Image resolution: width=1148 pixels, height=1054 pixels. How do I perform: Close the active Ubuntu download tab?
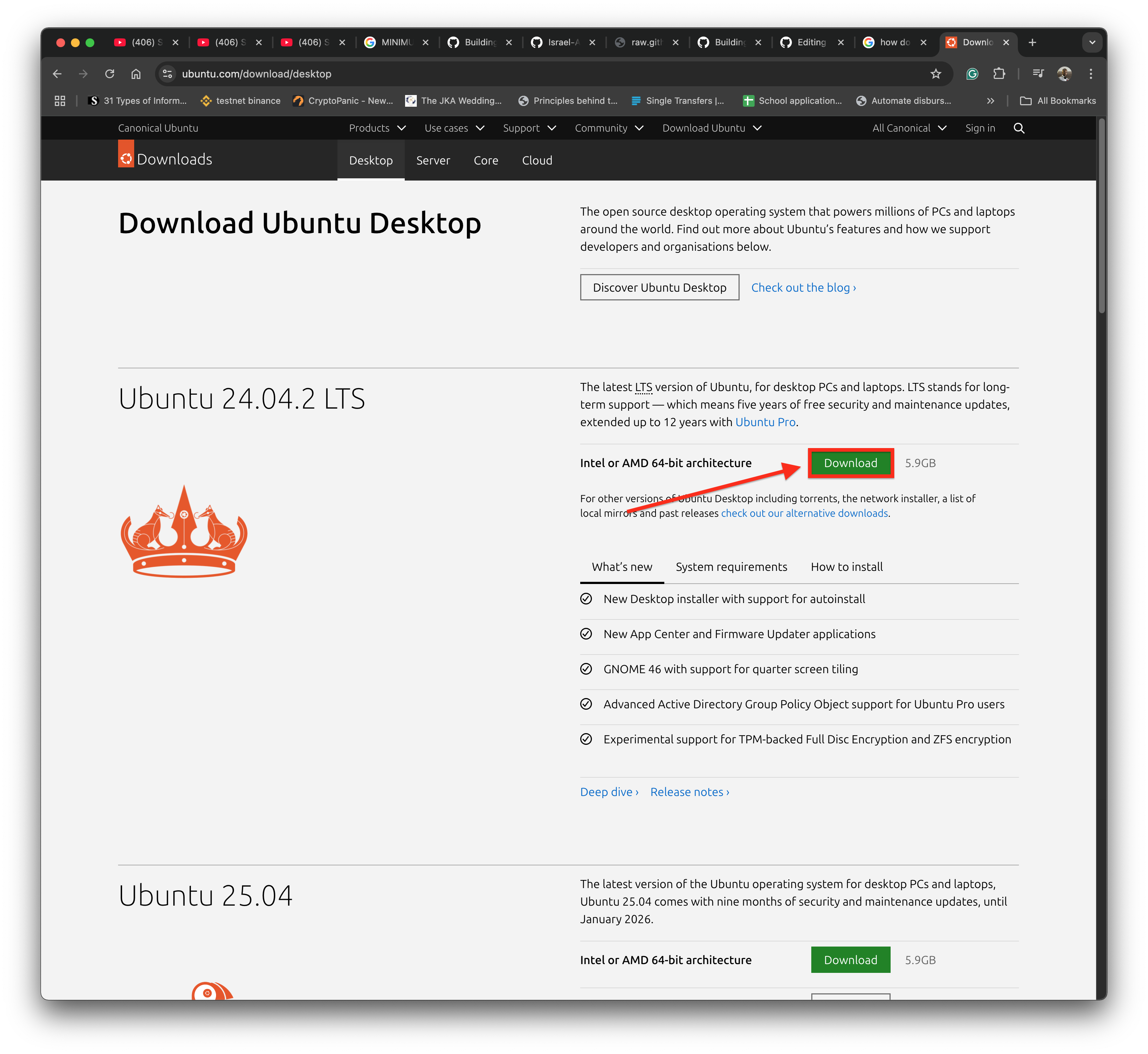point(1006,42)
